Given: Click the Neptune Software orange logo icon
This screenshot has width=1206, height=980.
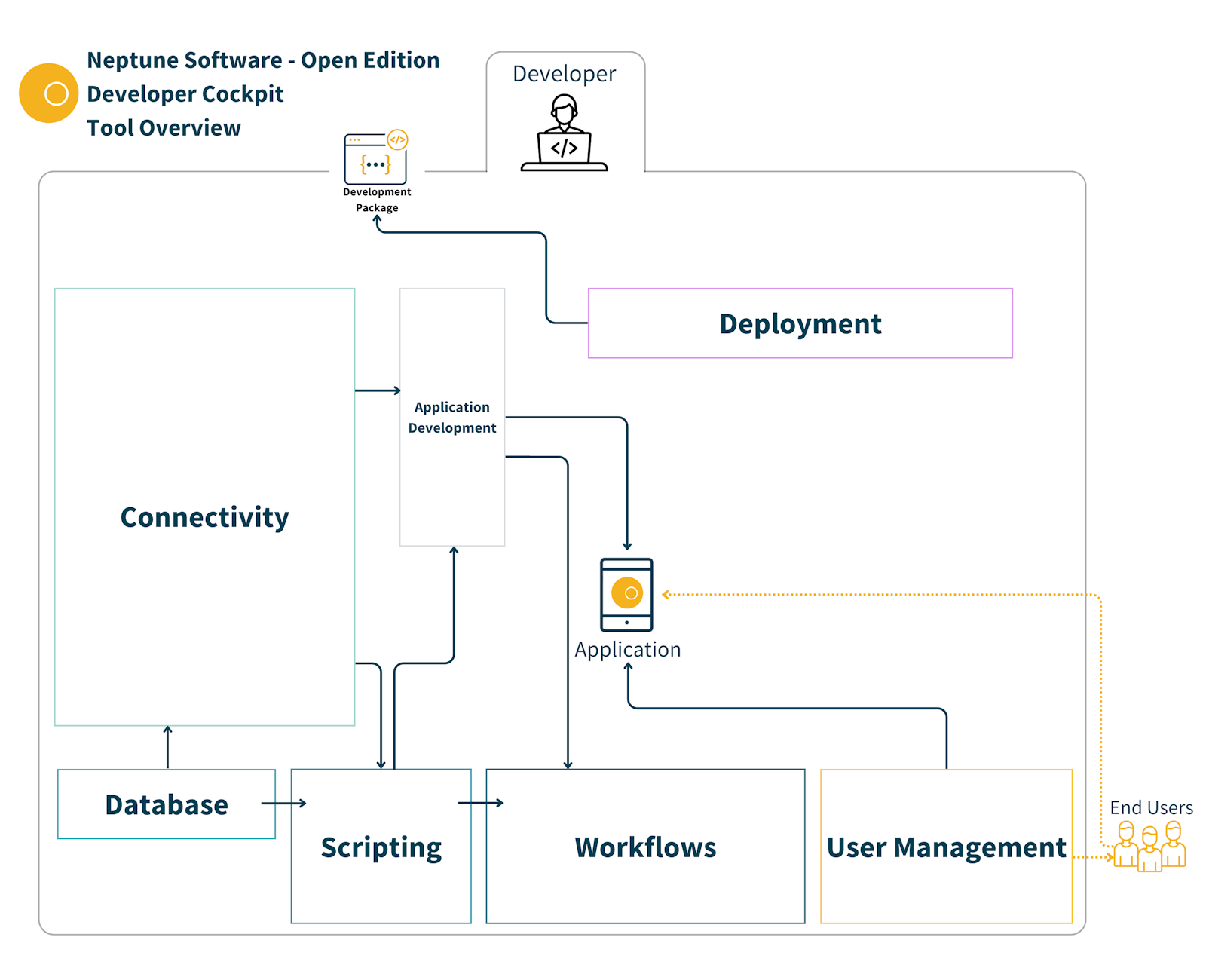Looking at the screenshot, I should [47, 92].
